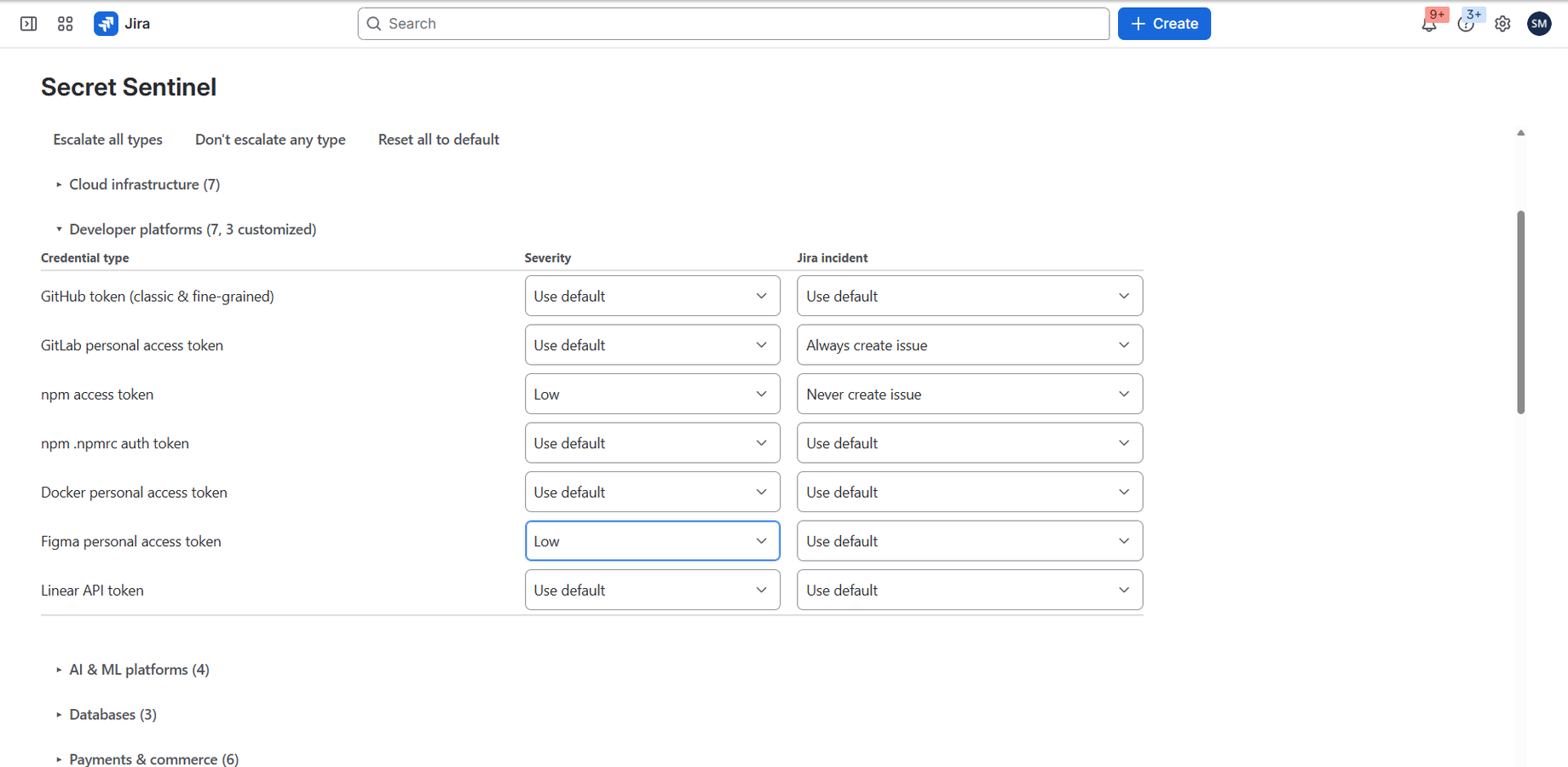Open Severity dropdown for Docker personal access token
Image resolution: width=1568 pixels, height=767 pixels.
(653, 492)
